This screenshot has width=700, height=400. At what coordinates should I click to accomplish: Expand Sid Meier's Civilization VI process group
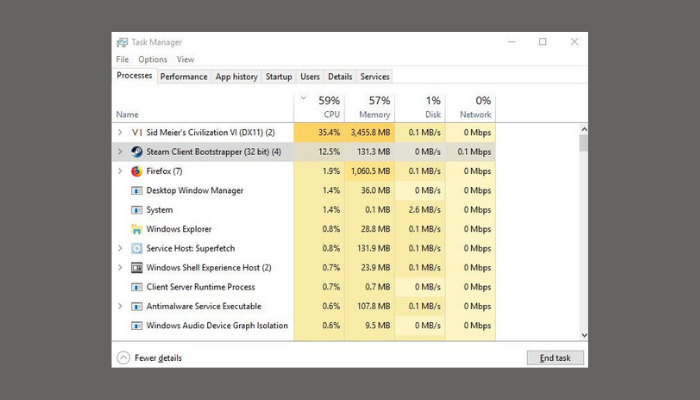coord(120,133)
